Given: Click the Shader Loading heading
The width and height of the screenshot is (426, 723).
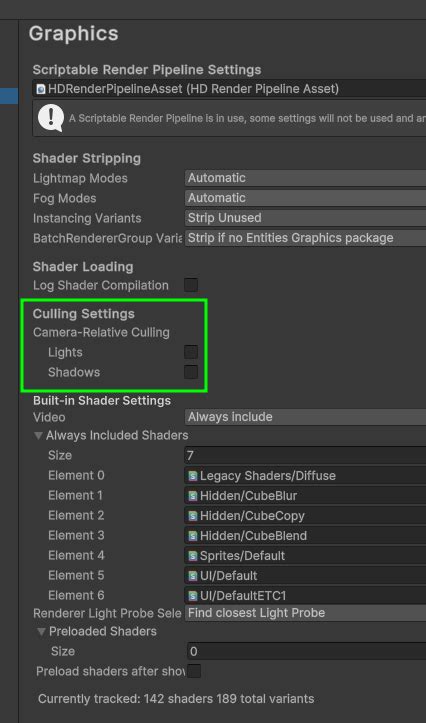Looking at the screenshot, I should click(x=83, y=267).
